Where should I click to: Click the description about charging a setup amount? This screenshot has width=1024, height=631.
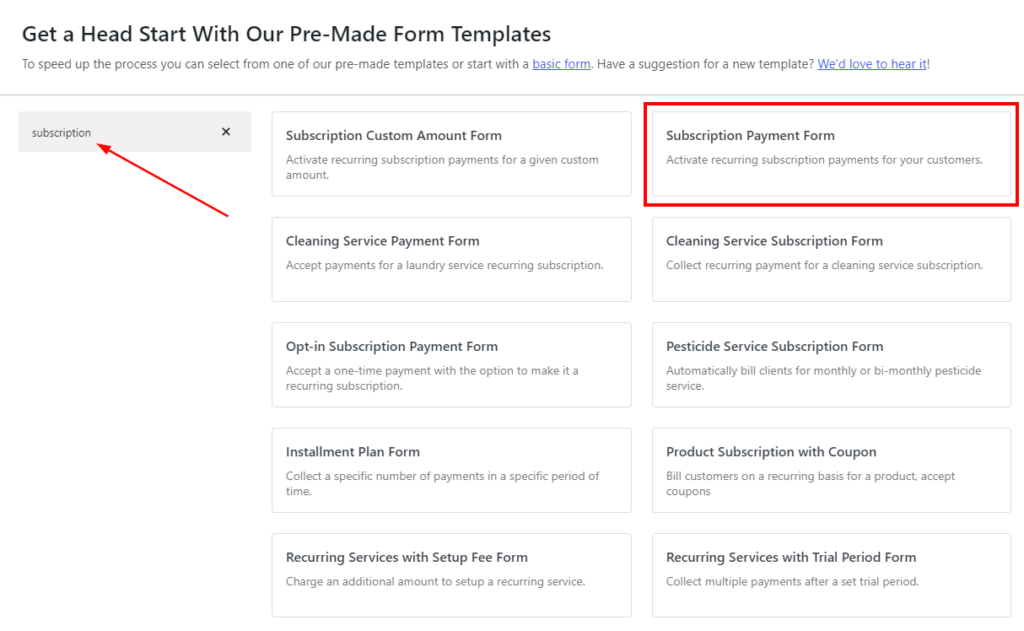(435, 582)
